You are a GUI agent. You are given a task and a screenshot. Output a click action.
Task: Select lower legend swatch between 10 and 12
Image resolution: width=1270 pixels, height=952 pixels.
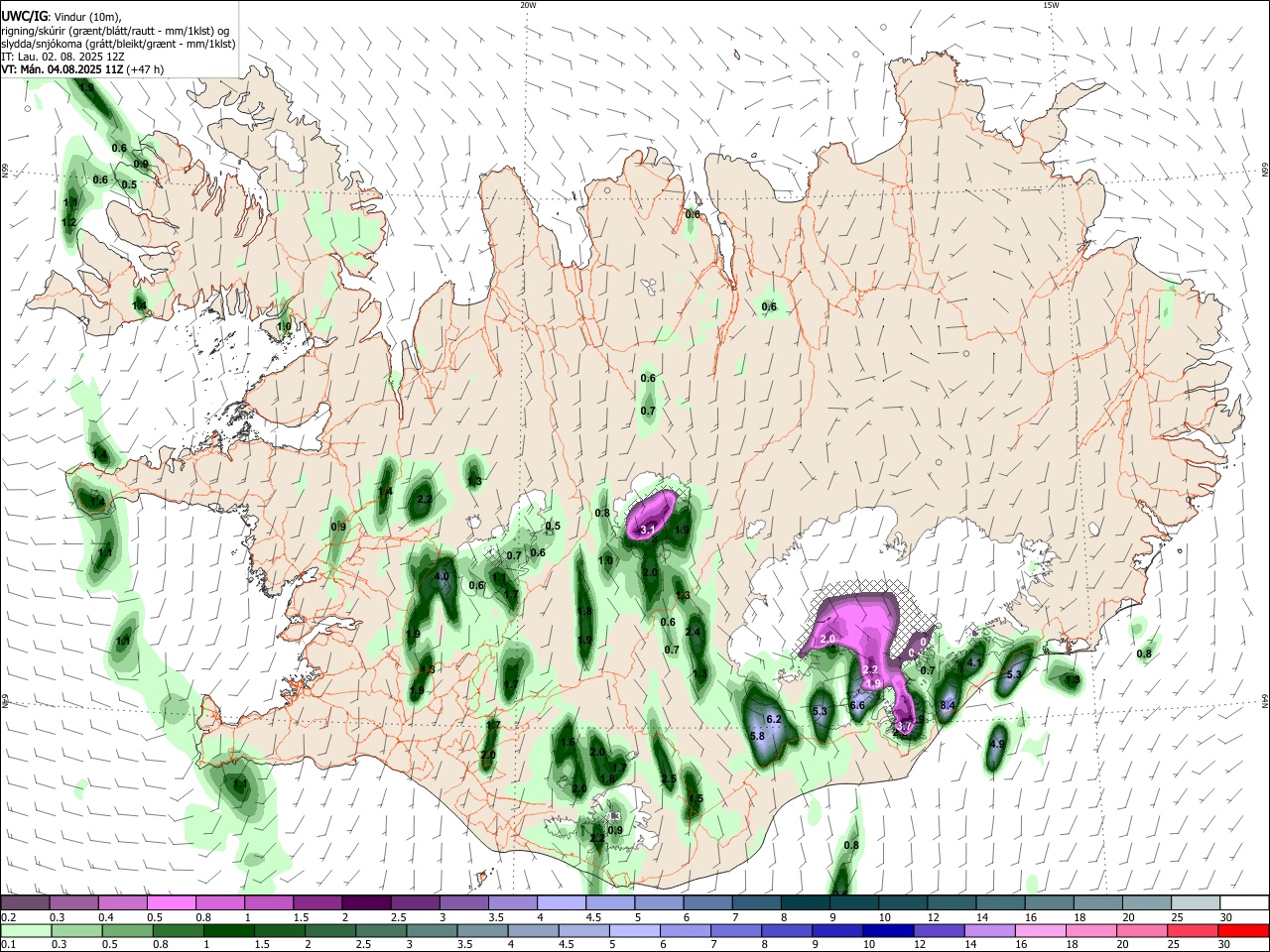click(888, 930)
